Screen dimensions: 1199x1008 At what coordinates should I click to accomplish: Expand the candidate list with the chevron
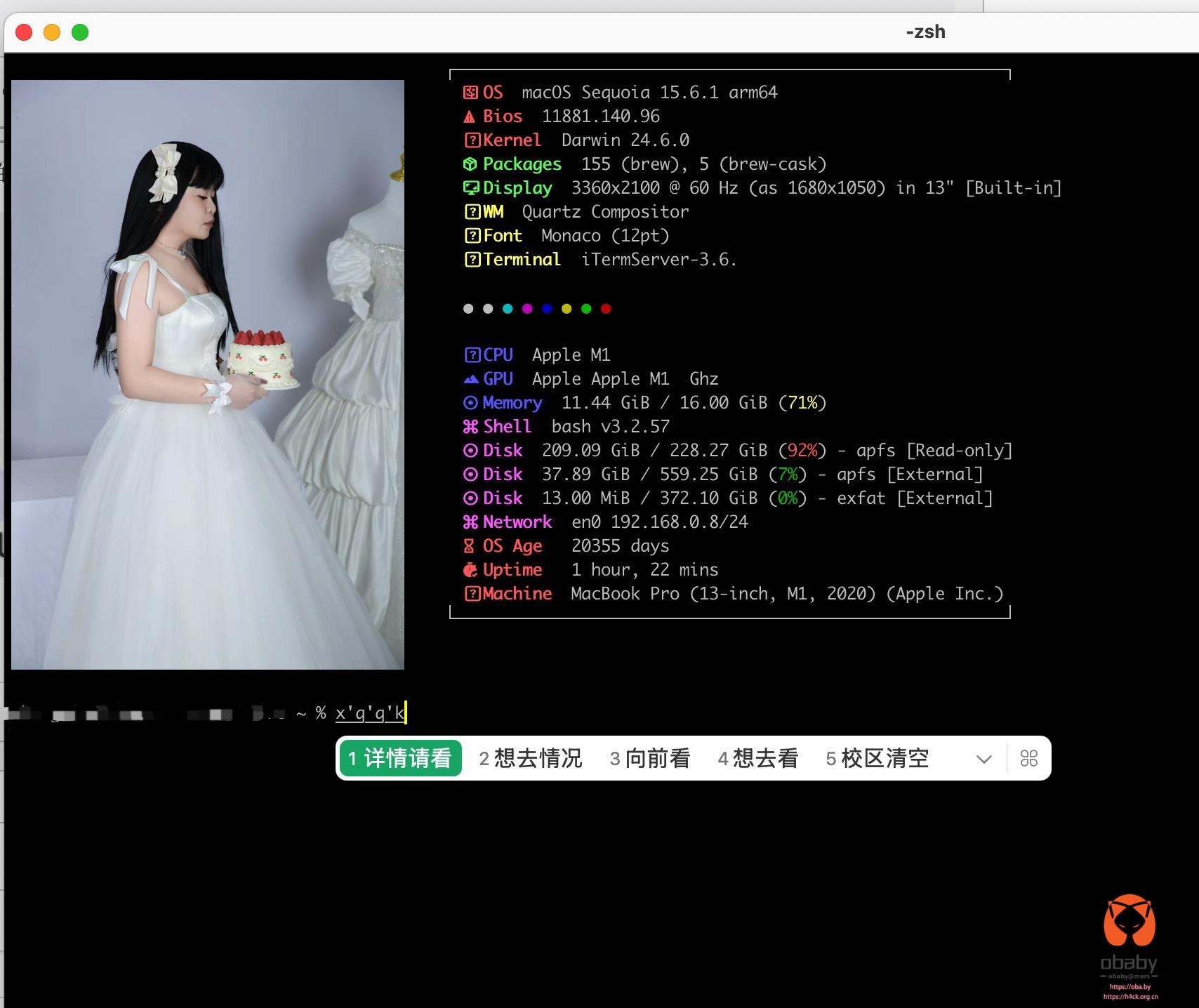(x=983, y=759)
